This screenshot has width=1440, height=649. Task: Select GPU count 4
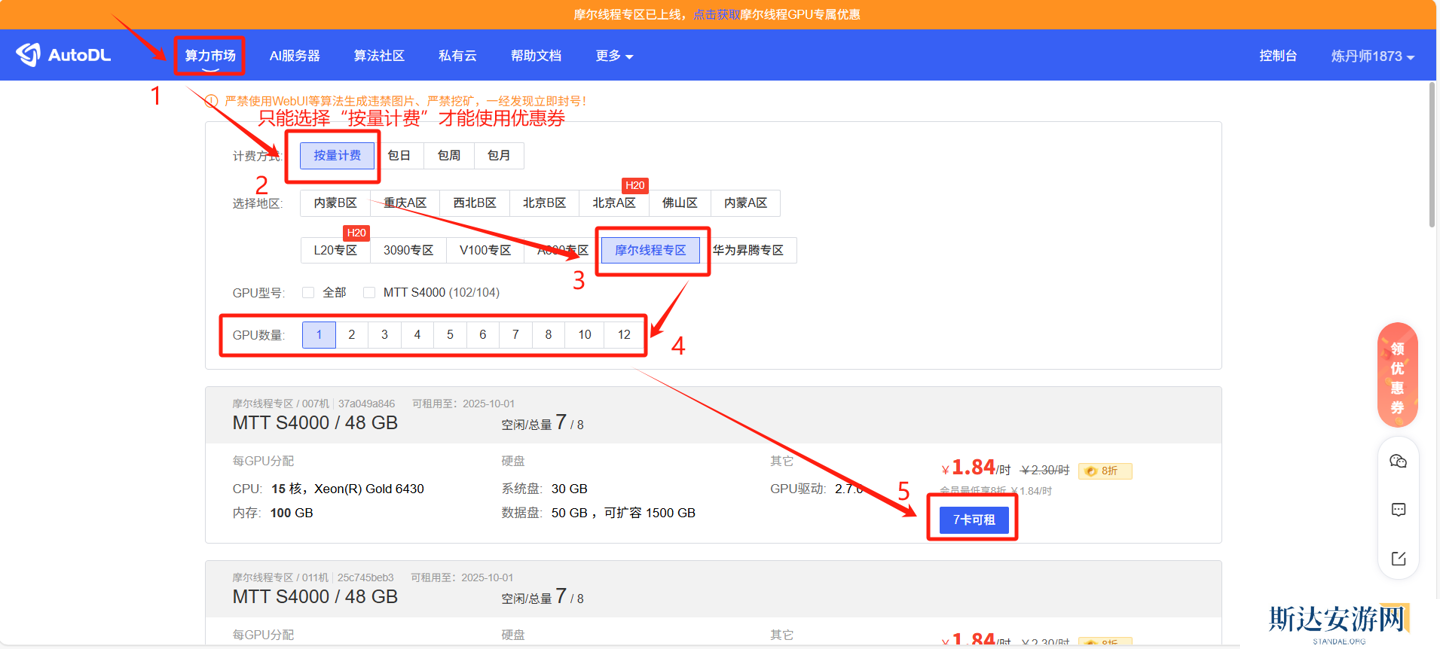pyautogui.click(x=417, y=335)
